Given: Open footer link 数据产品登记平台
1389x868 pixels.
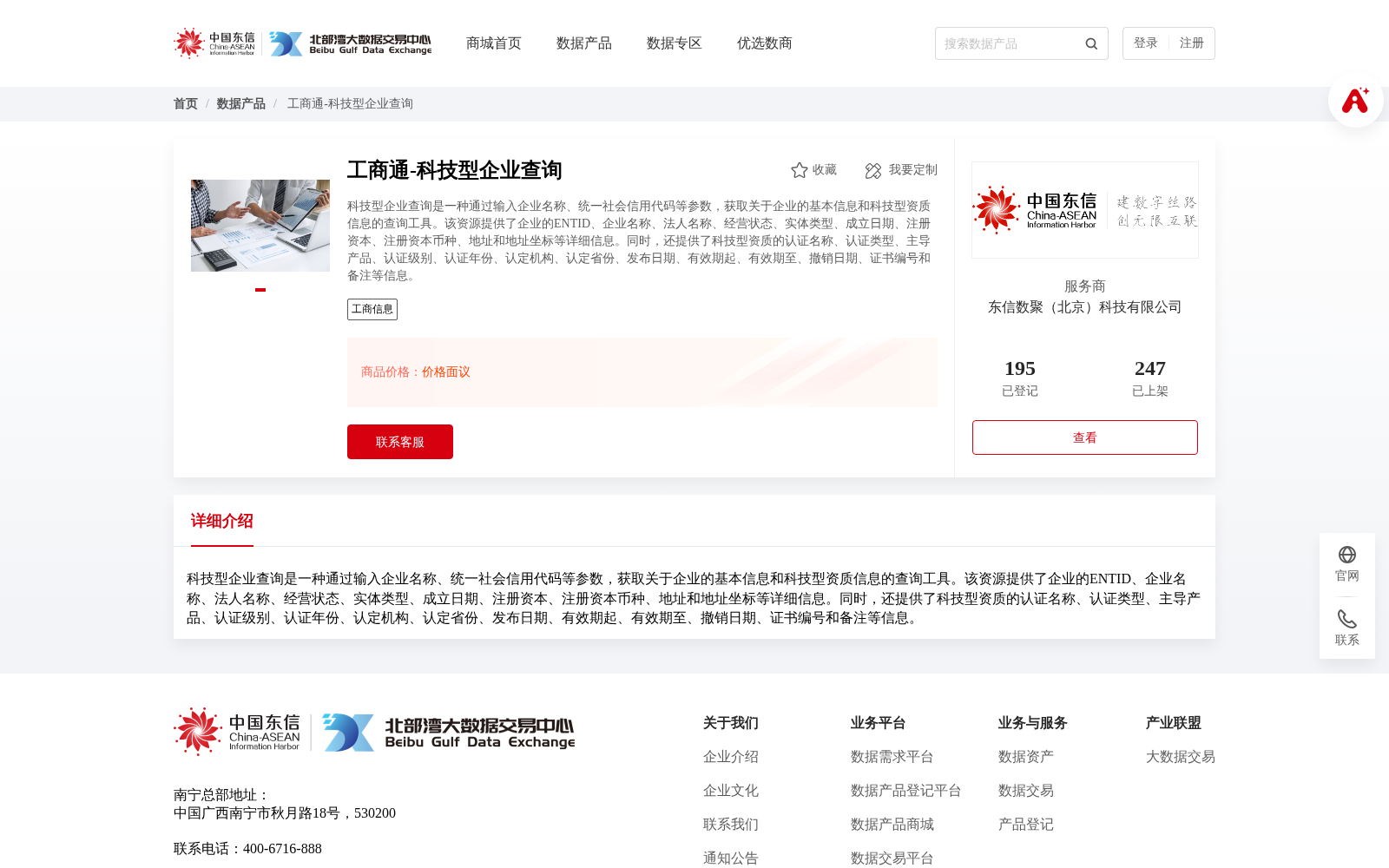Looking at the screenshot, I should tap(906, 791).
